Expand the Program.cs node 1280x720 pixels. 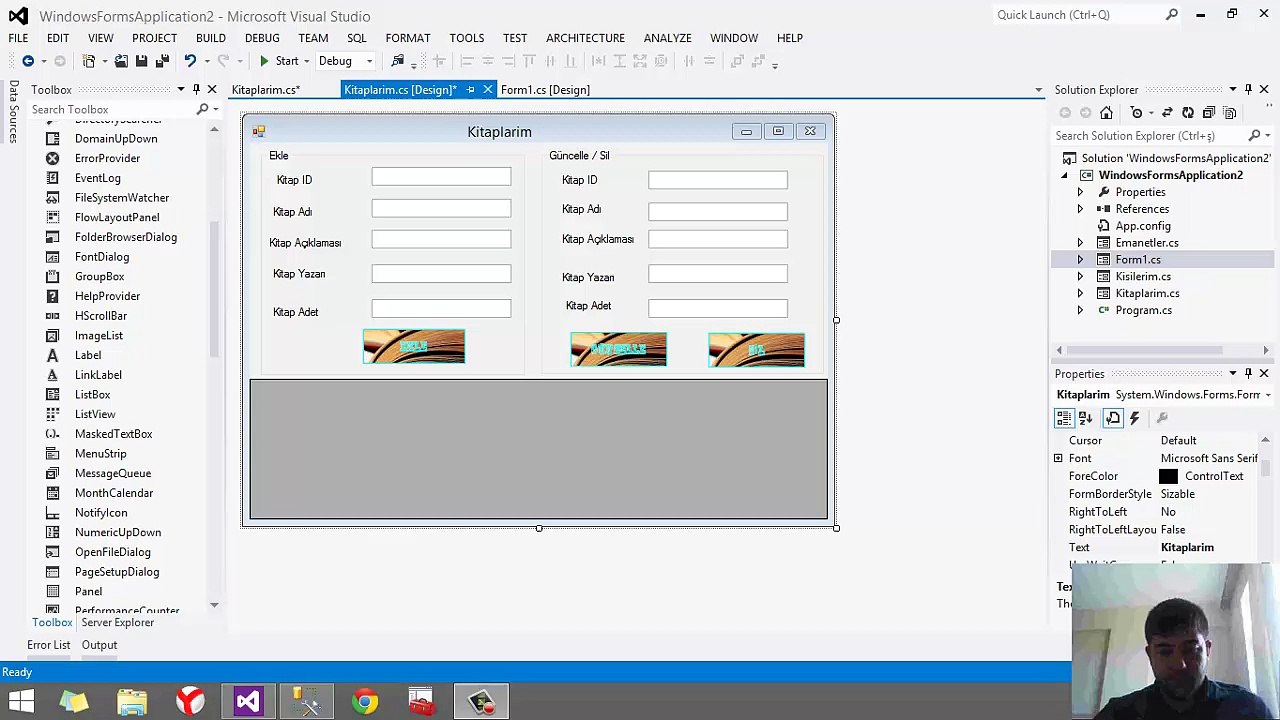(1080, 310)
